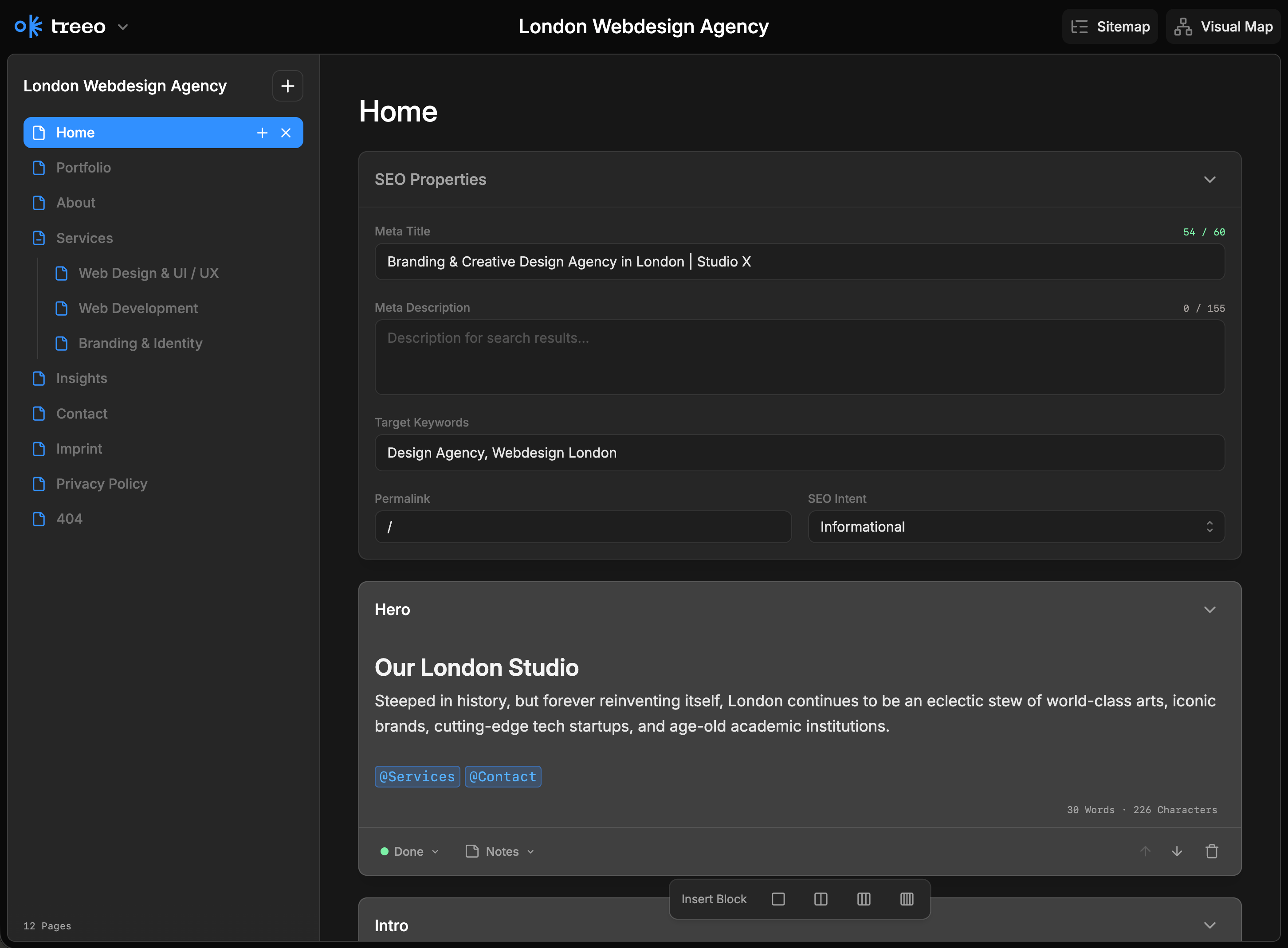Add a new page with top plus button
This screenshot has width=1288, height=948.
coord(287,86)
